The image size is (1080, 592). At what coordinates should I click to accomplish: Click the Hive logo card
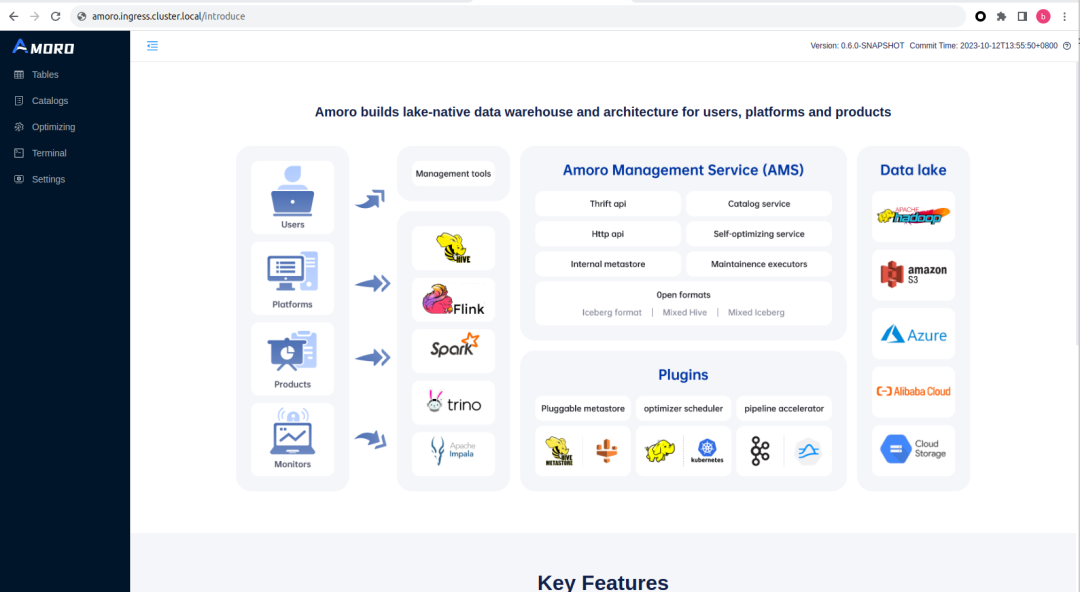pos(453,248)
